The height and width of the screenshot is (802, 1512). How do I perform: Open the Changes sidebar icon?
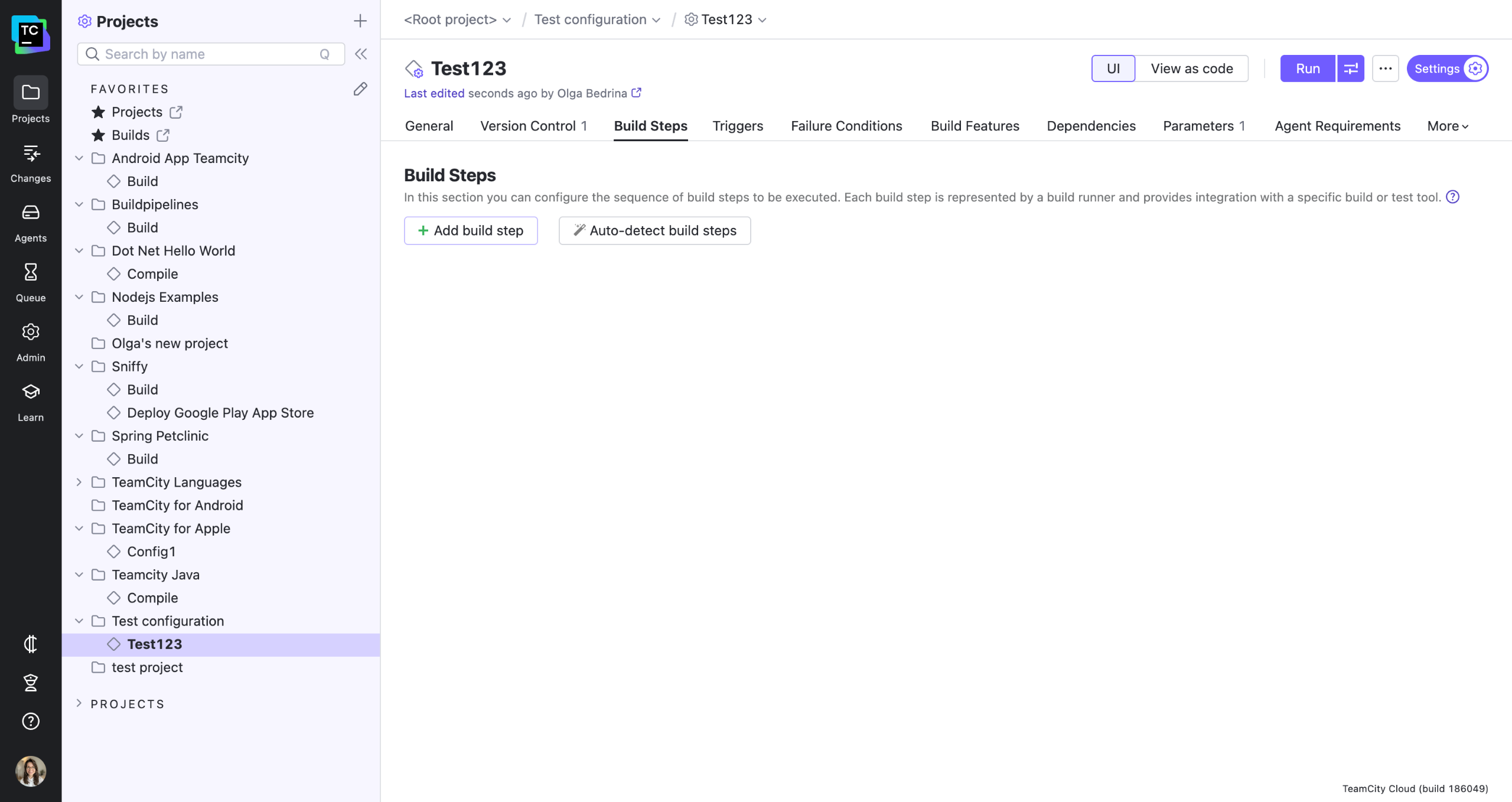click(31, 162)
